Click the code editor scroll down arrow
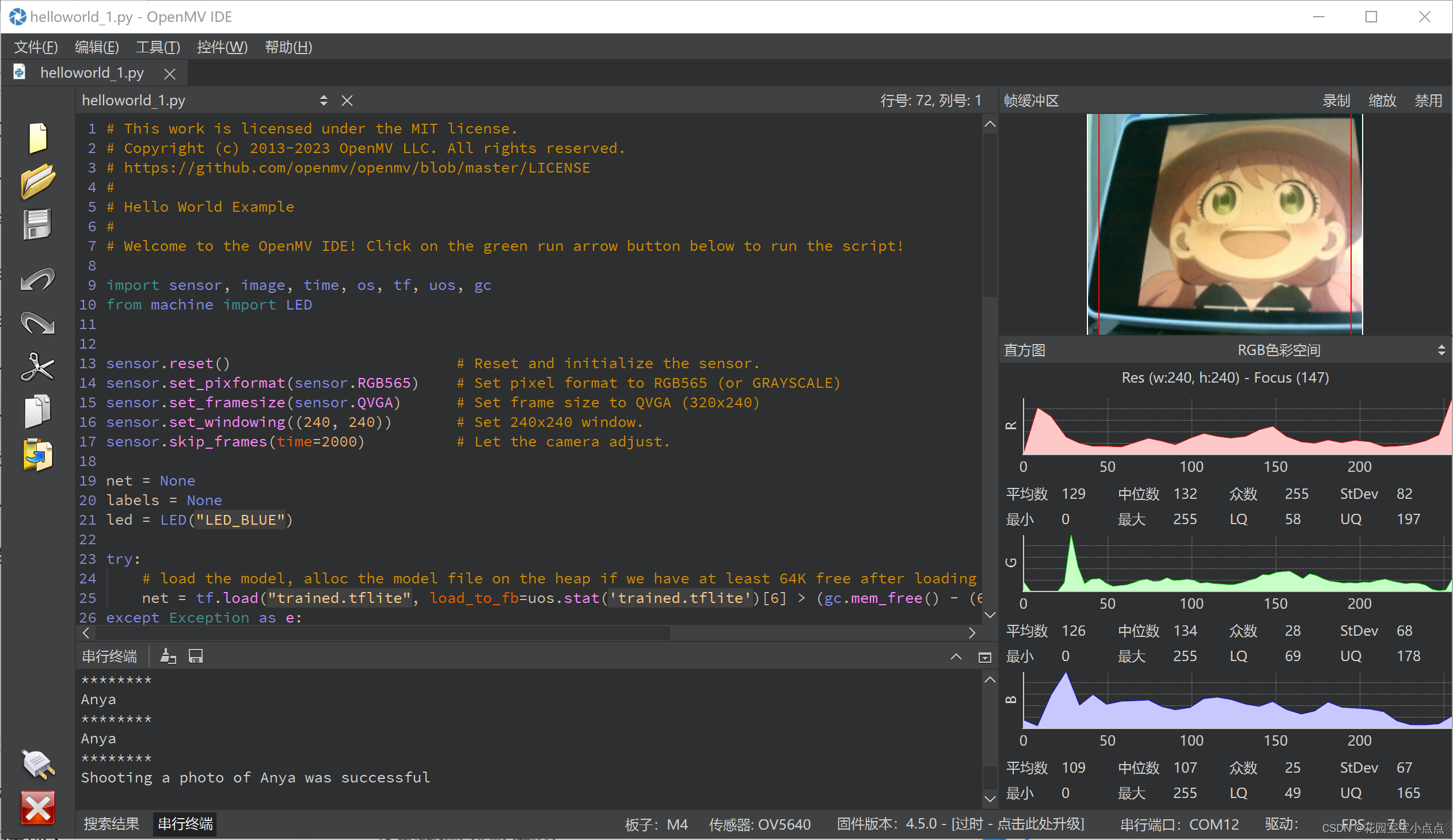Screen dimensions: 1453x840 990,614
